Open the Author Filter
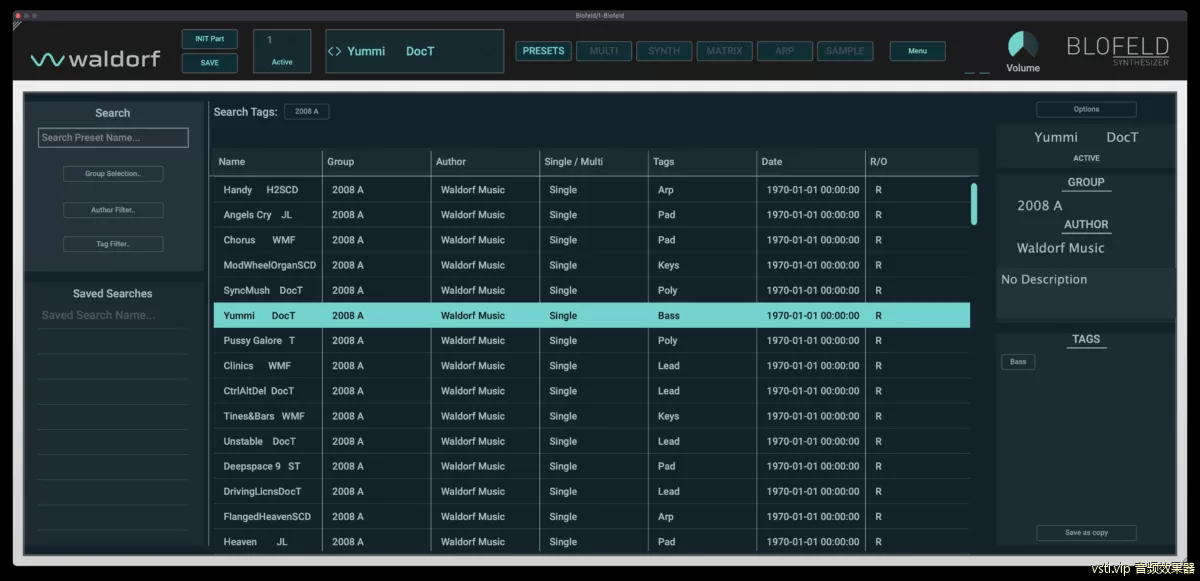 [x=113, y=210]
